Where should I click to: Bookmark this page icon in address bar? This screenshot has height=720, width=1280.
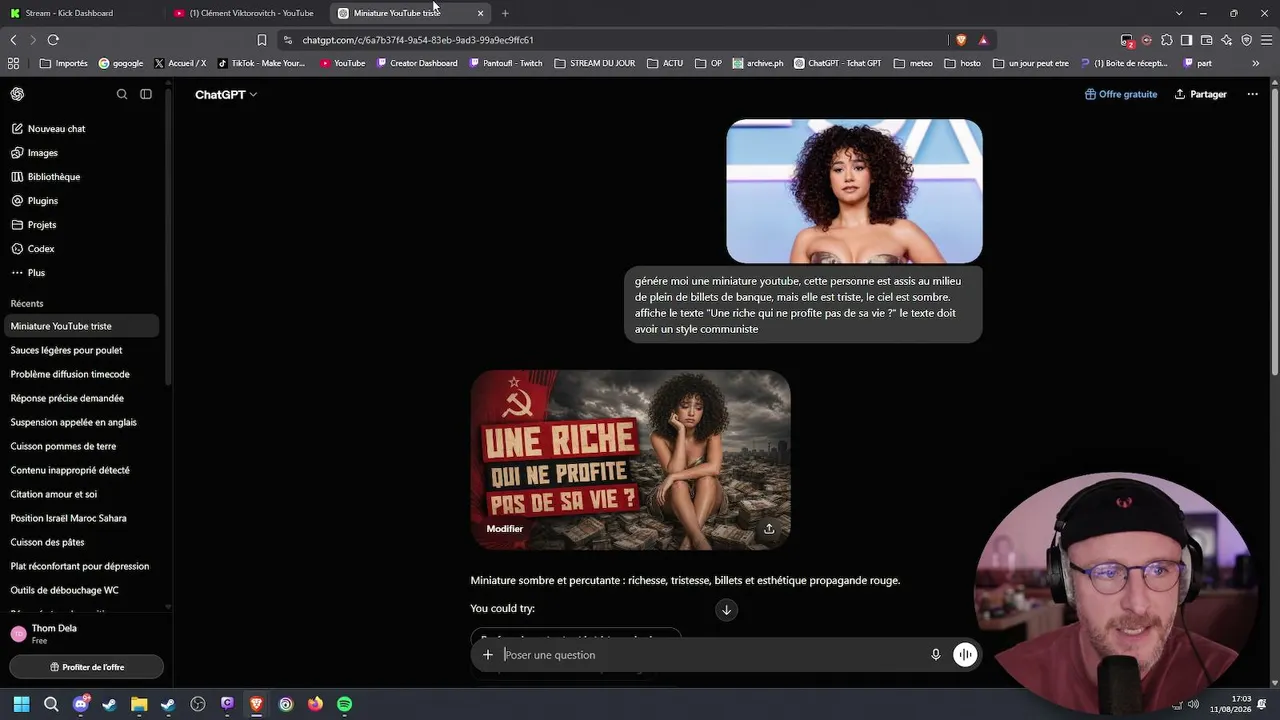(x=262, y=40)
